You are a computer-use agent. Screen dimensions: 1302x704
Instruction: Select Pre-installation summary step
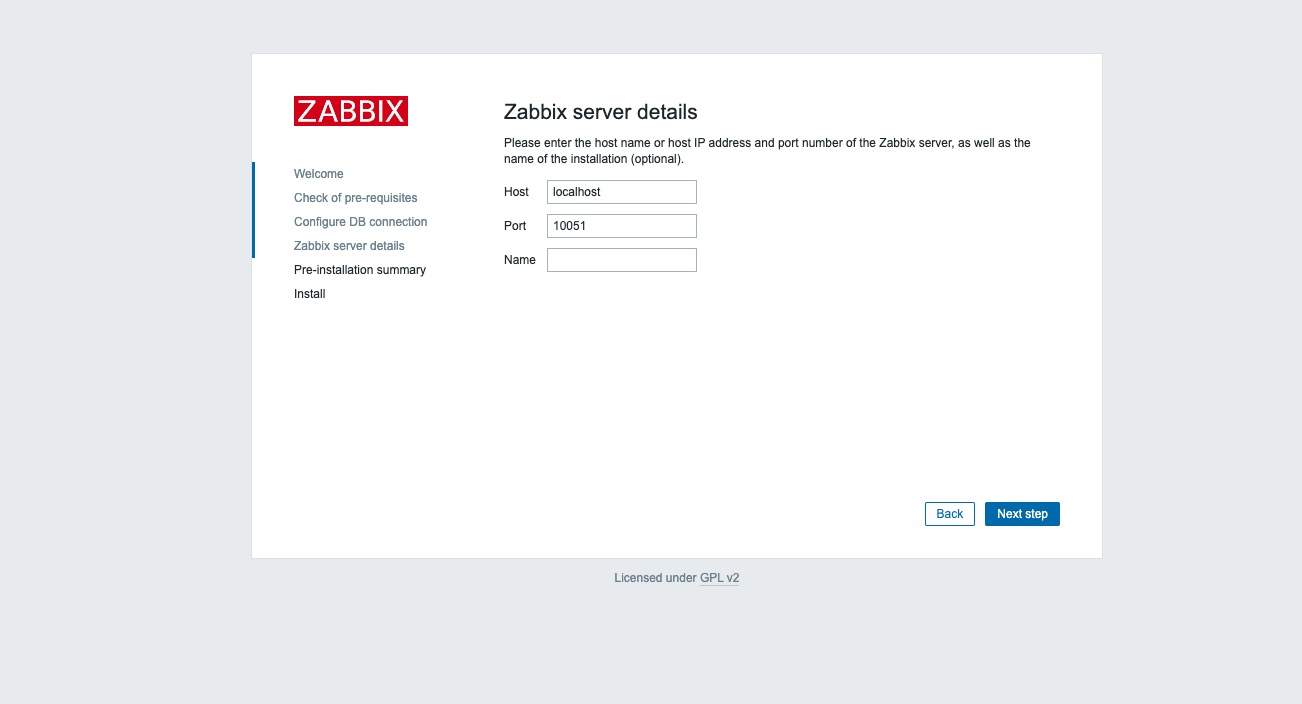pos(360,270)
